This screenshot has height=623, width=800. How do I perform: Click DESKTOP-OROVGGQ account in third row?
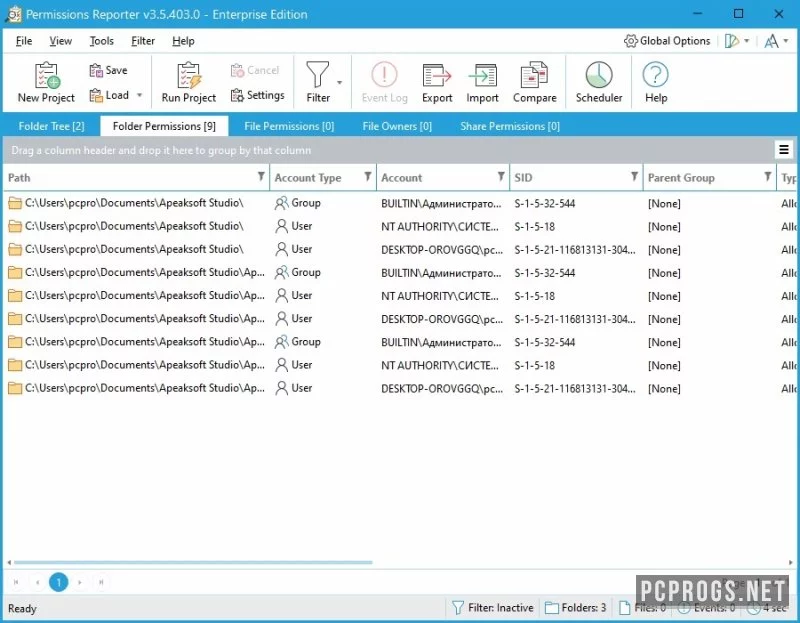(442, 250)
